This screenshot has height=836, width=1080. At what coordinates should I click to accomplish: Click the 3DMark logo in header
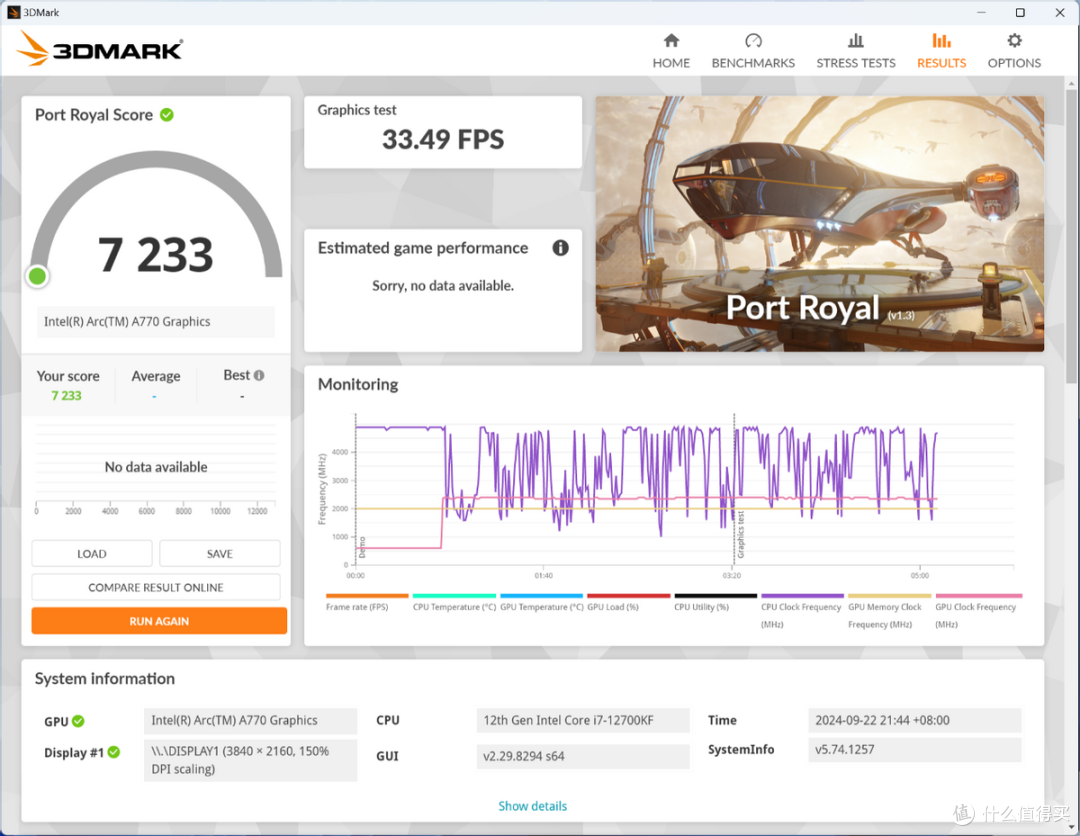(100, 49)
